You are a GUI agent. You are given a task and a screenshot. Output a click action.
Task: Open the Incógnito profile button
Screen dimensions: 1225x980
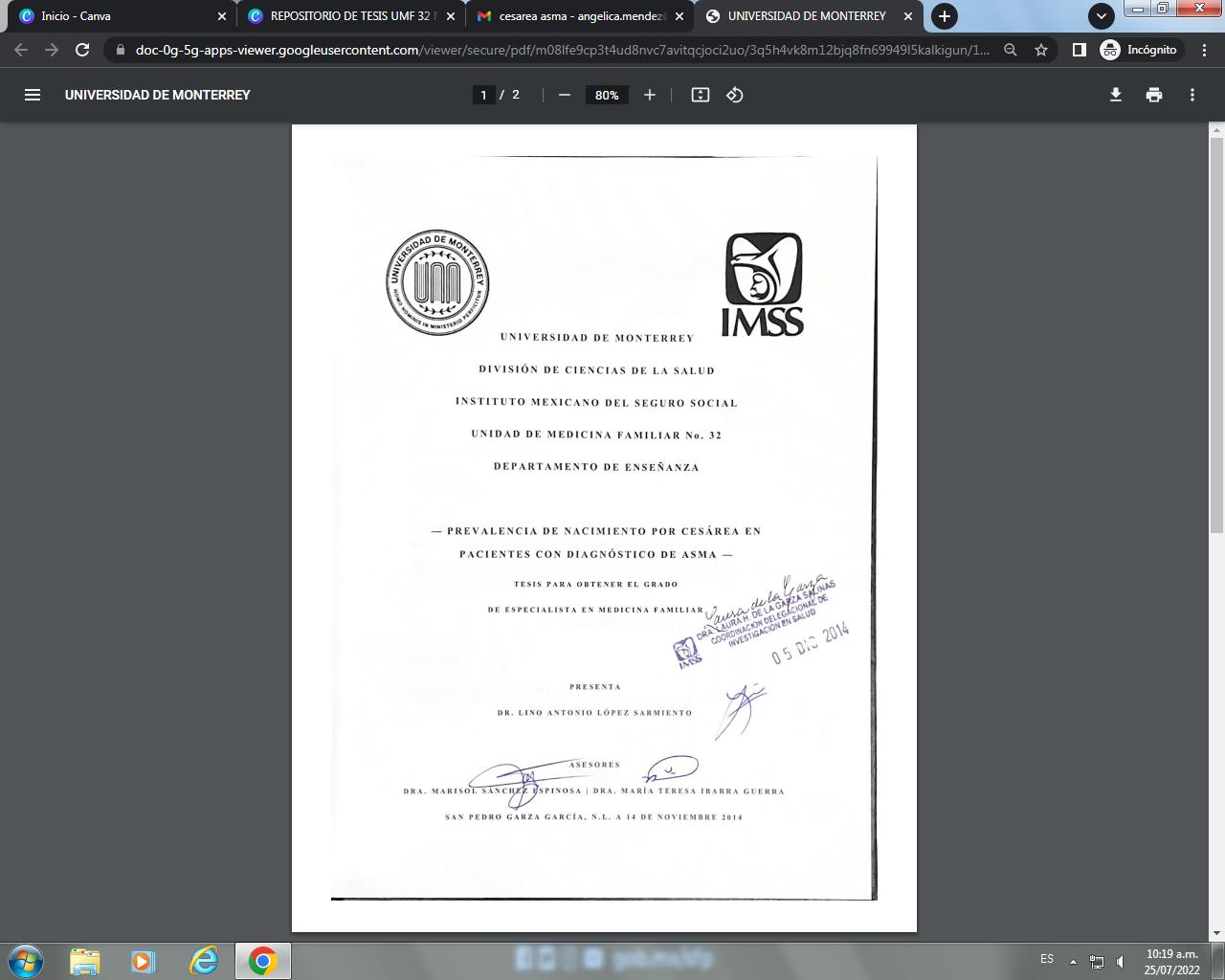click(1139, 50)
